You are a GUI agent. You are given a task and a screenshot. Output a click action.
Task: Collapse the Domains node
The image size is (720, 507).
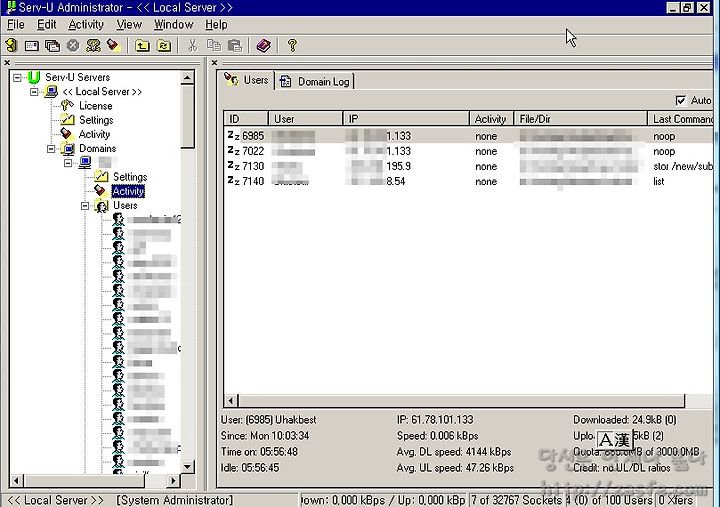pyautogui.click(x=51, y=149)
